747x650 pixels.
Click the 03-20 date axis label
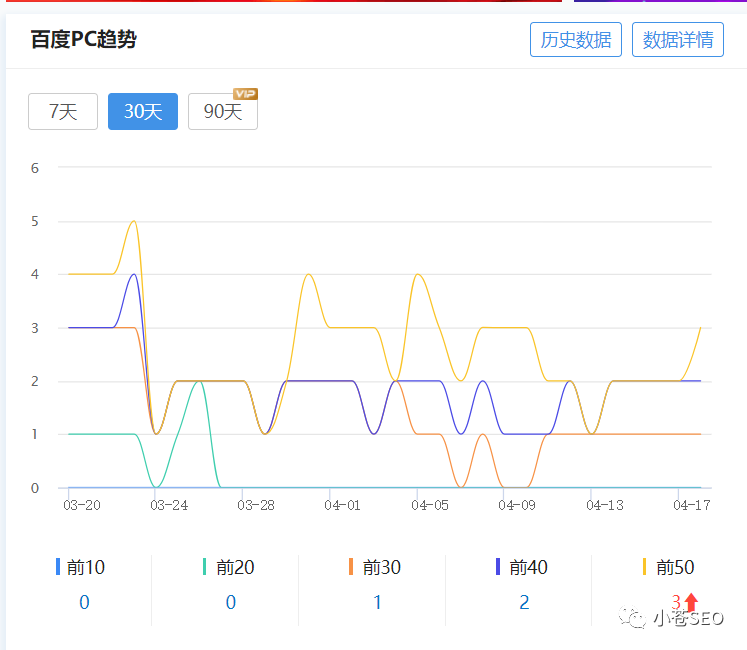click(x=82, y=505)
